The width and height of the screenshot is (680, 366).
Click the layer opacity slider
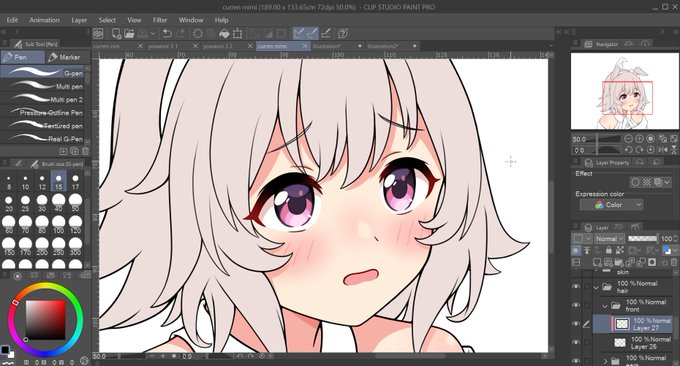click(643, 239)
